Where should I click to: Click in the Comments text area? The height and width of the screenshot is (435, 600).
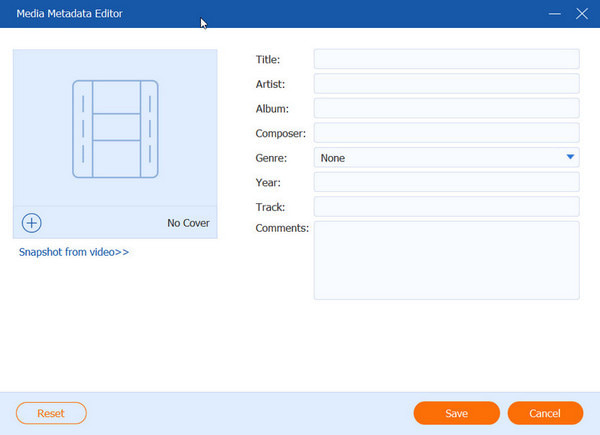tap(446, 260)
